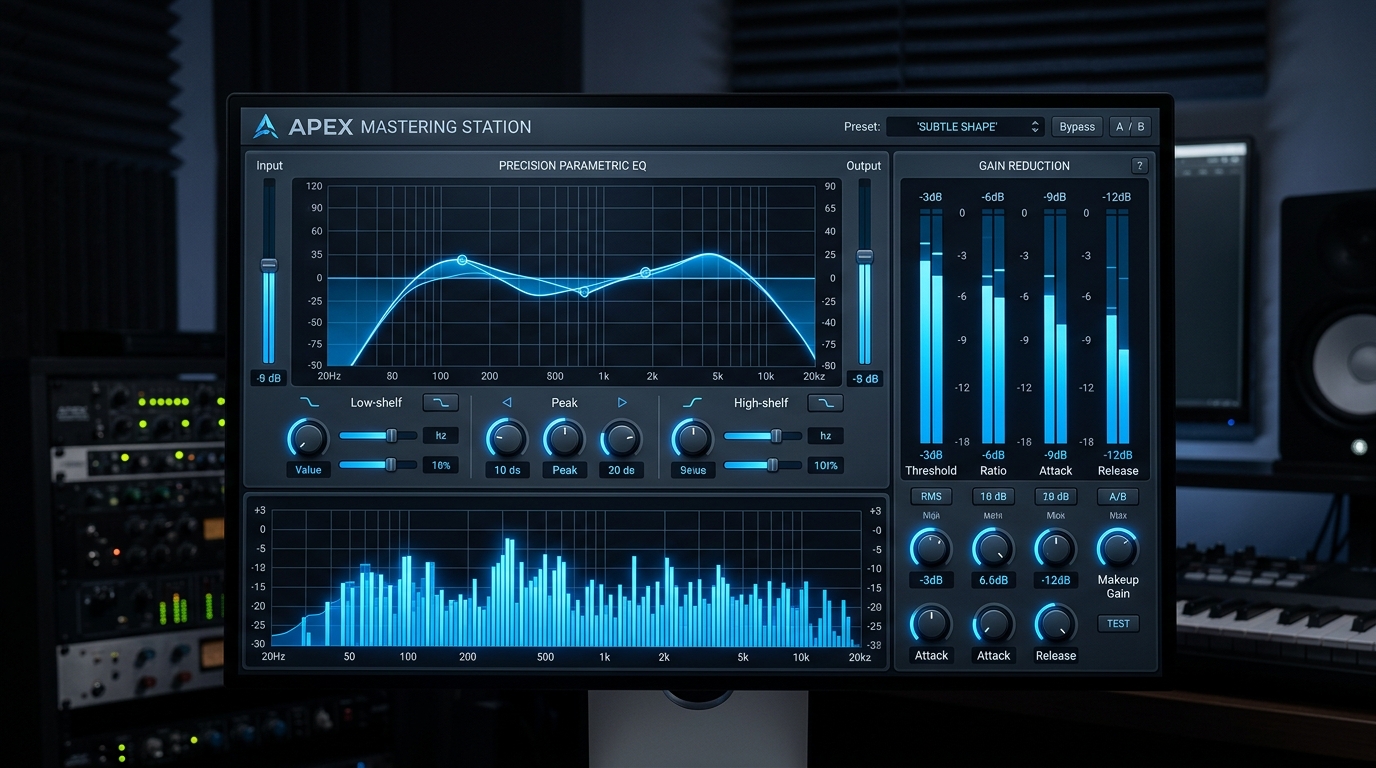Click the left arrow beside Peak

tap(506, 402)
